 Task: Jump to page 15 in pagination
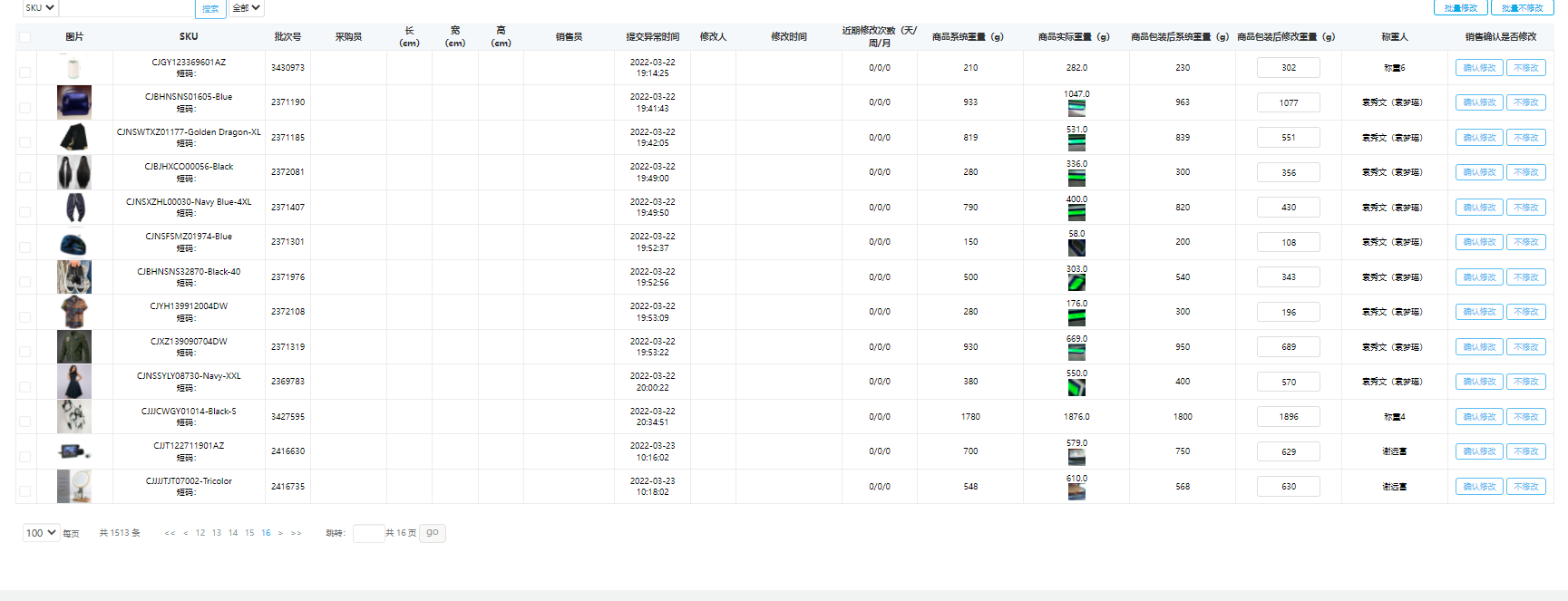(x=249, y=533)
